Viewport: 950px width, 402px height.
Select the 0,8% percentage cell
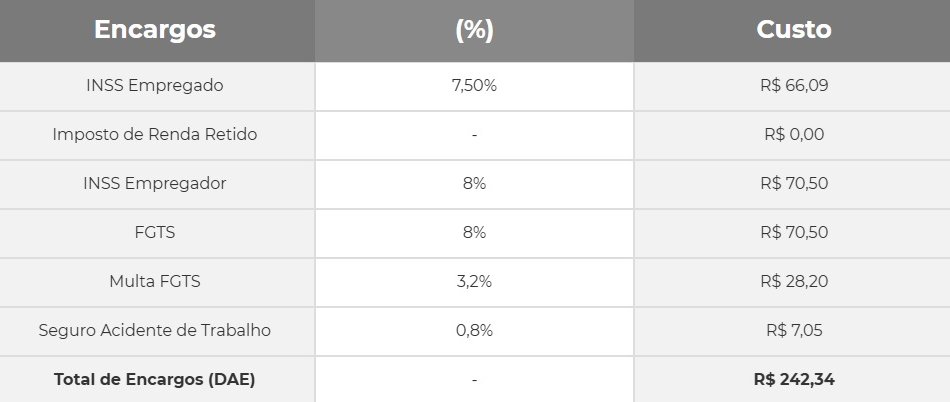click(x=474, y=331)
